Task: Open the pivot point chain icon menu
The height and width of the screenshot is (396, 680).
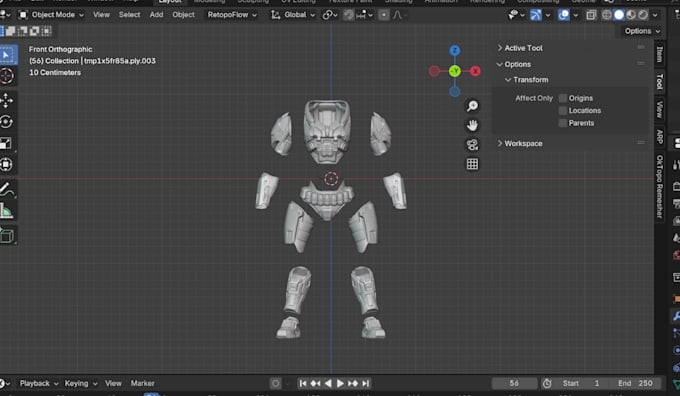Action: (330, 15)
